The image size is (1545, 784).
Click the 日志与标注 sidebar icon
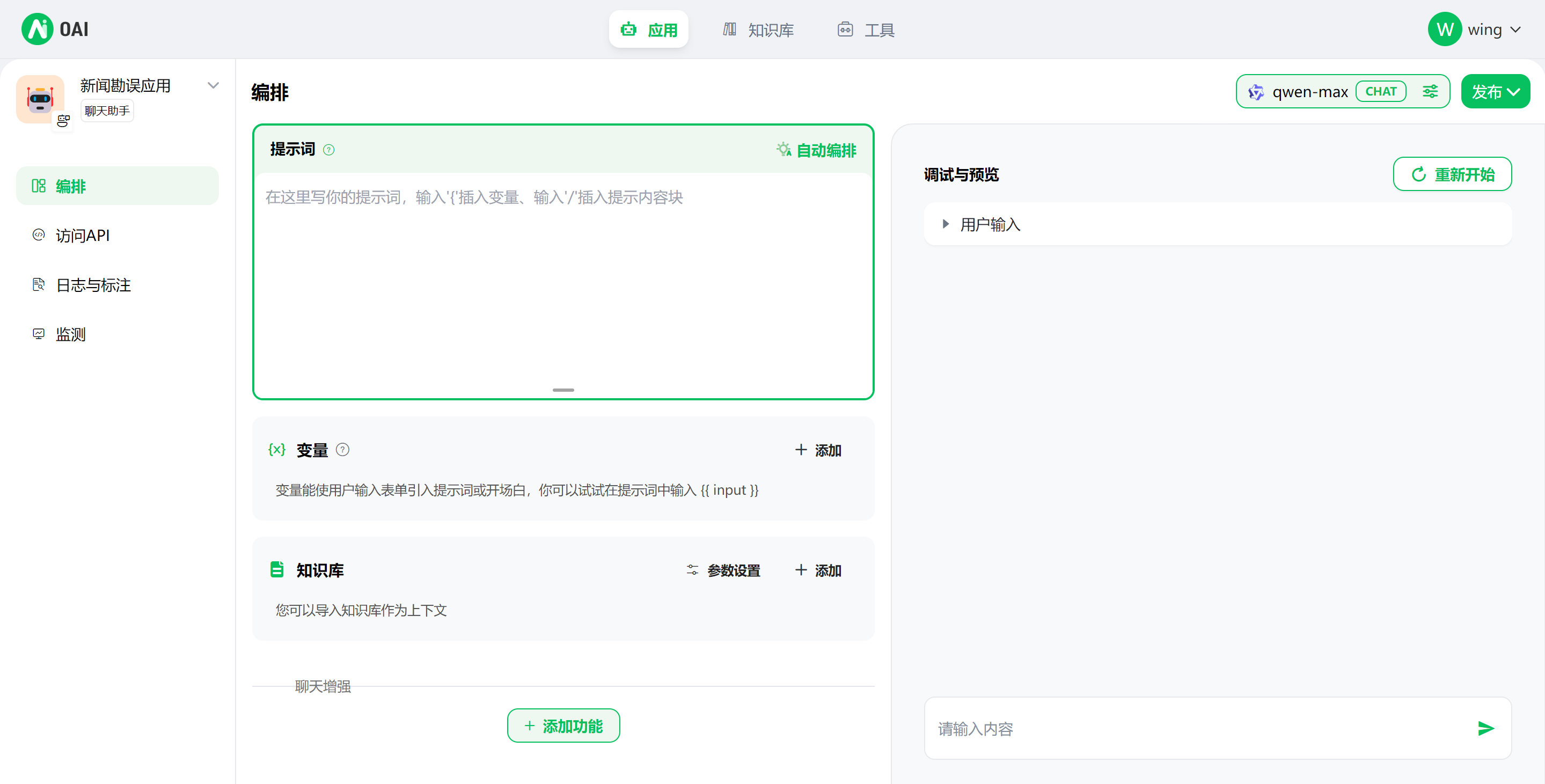[39, 284]
